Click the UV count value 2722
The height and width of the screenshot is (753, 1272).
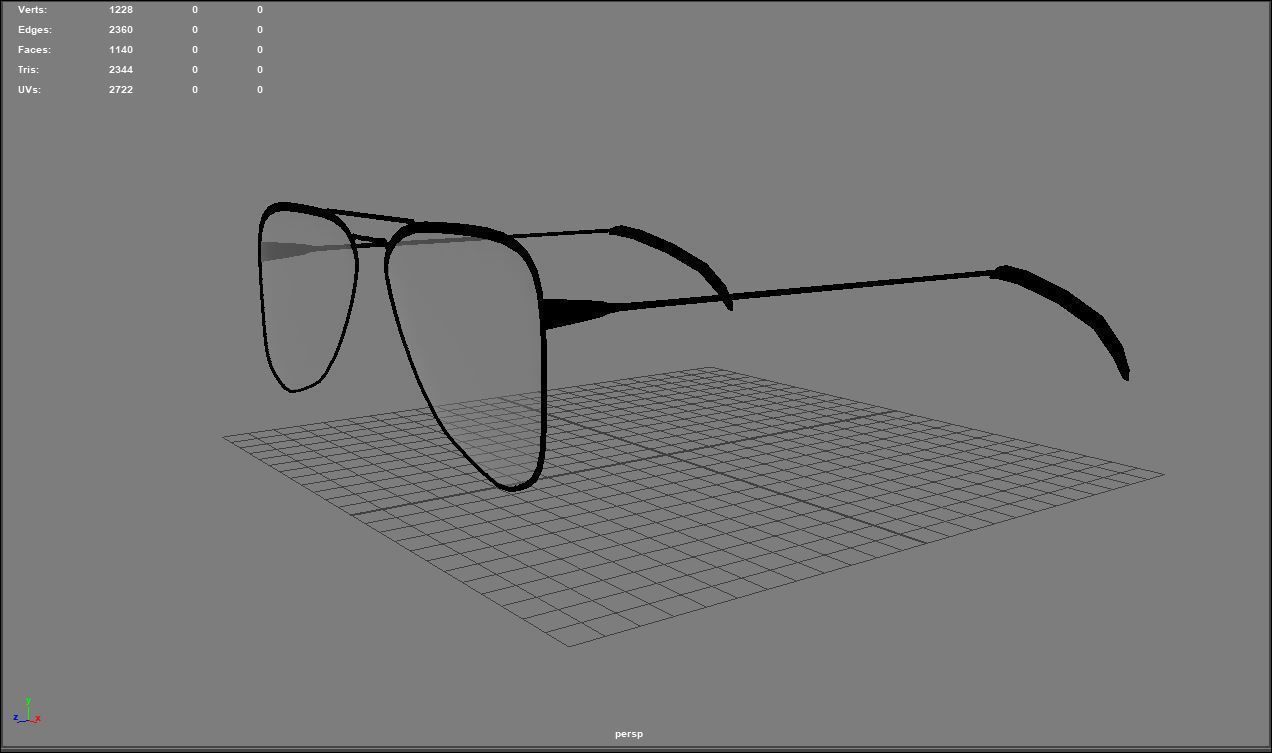[121, 89]
